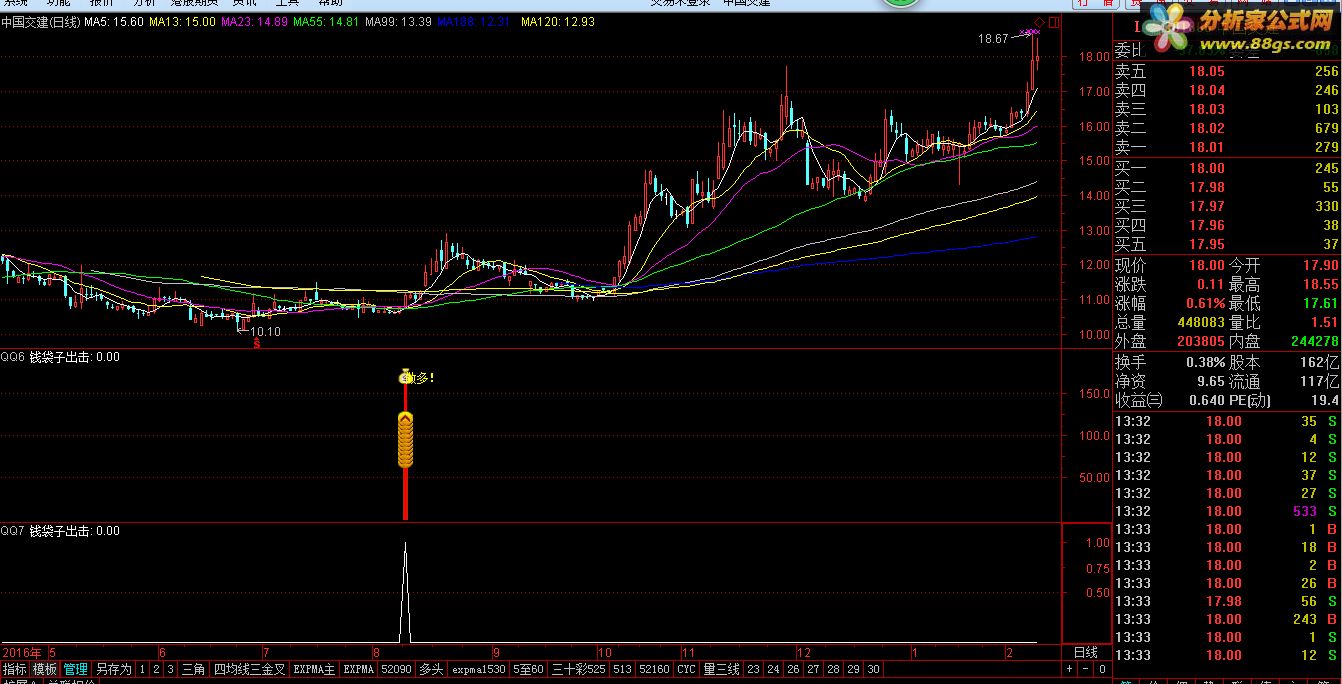Click the red square icon beside the diamond

1055,22
